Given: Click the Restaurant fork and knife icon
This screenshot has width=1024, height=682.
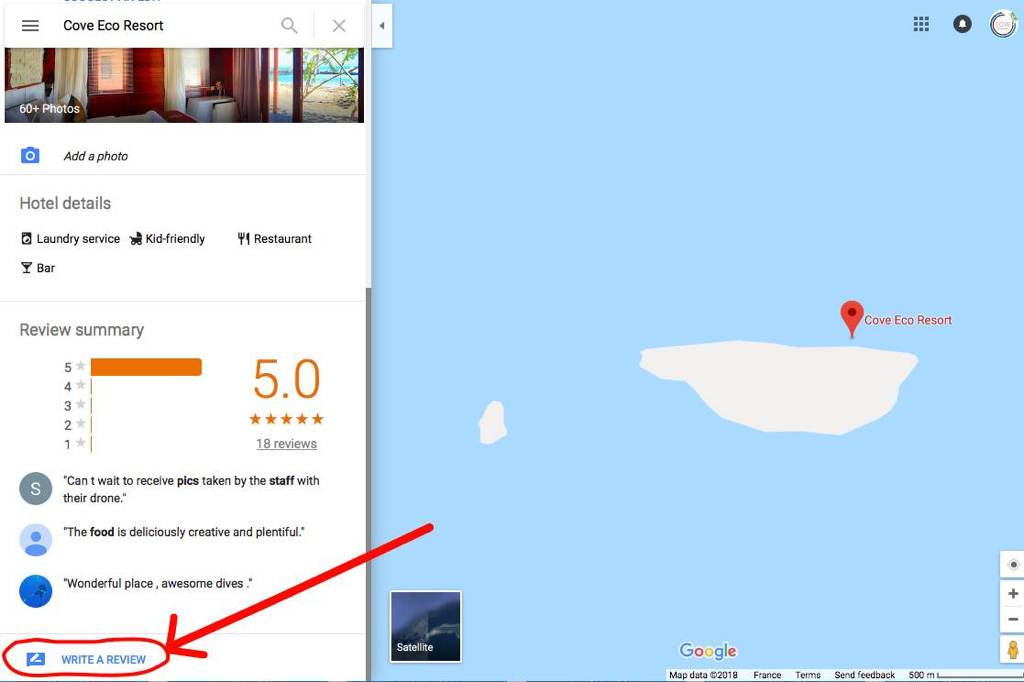Looking at the screenshot, I should [243, 238].
